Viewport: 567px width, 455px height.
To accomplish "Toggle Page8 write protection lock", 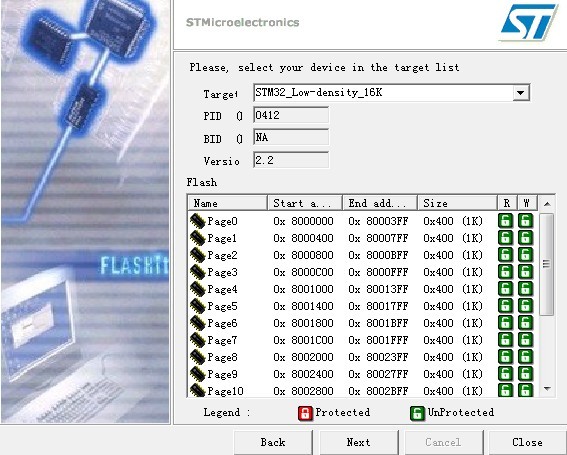I will tap(525, 357).
